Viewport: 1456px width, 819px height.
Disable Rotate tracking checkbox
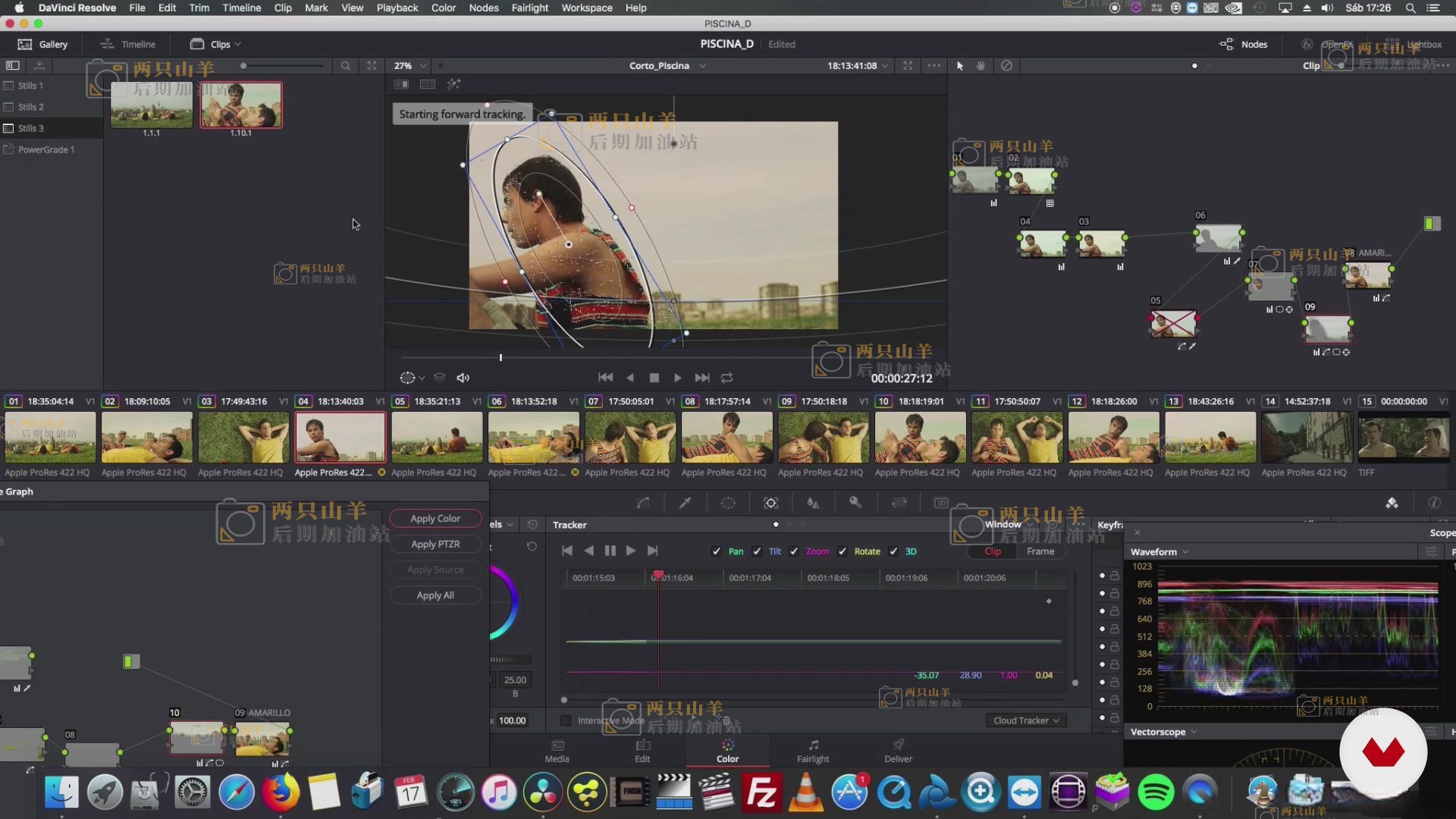coord(843,551)
